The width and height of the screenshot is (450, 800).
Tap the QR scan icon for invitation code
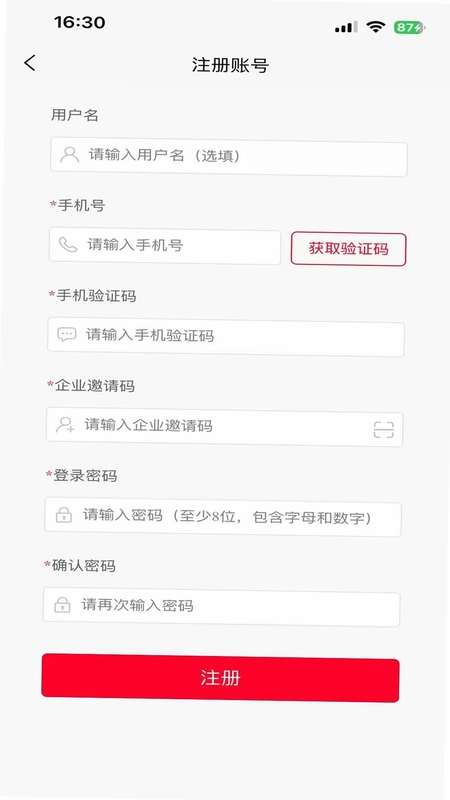pyautogui.click(x=384, y=430)
